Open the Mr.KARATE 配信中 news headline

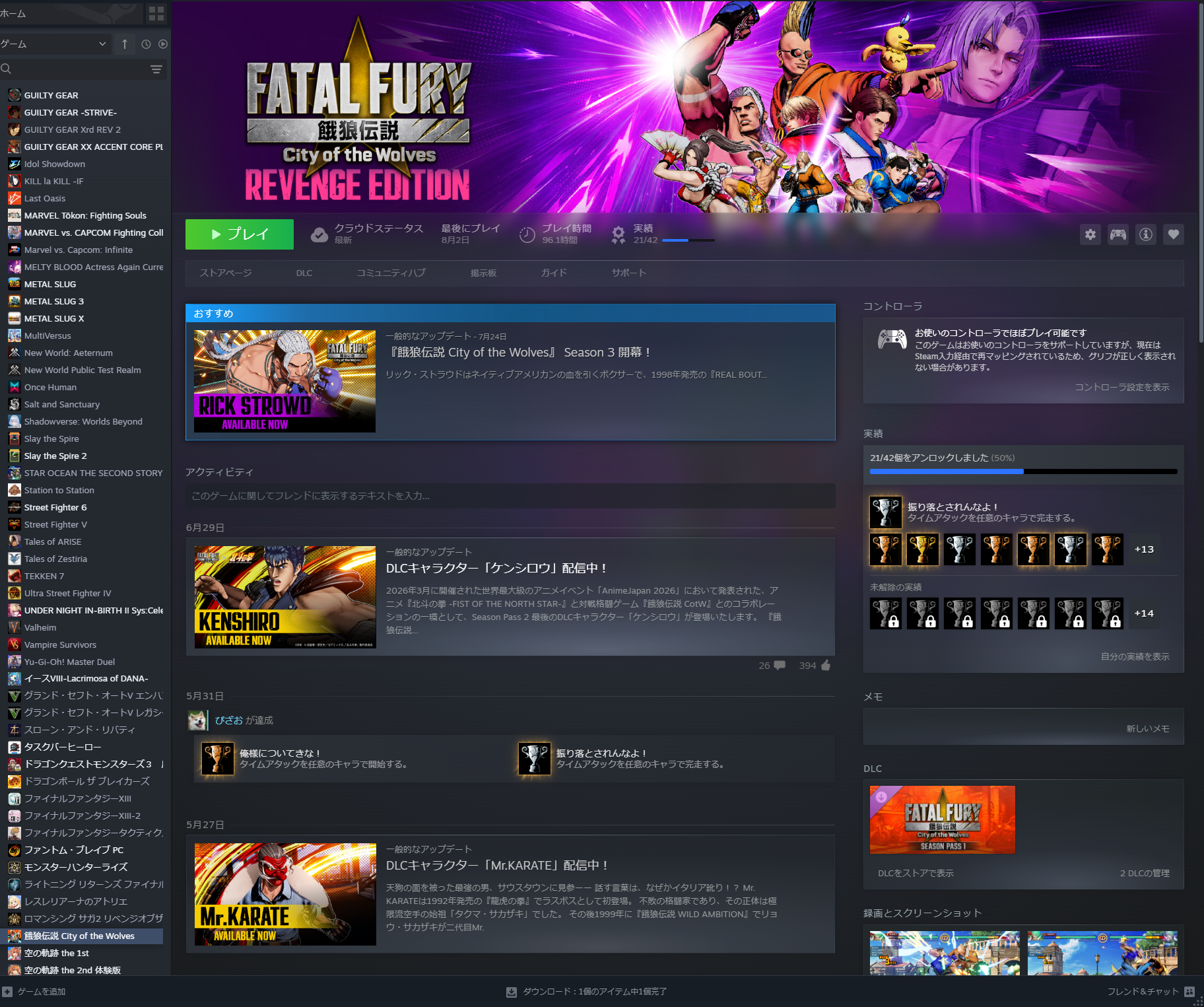(497, 865)
